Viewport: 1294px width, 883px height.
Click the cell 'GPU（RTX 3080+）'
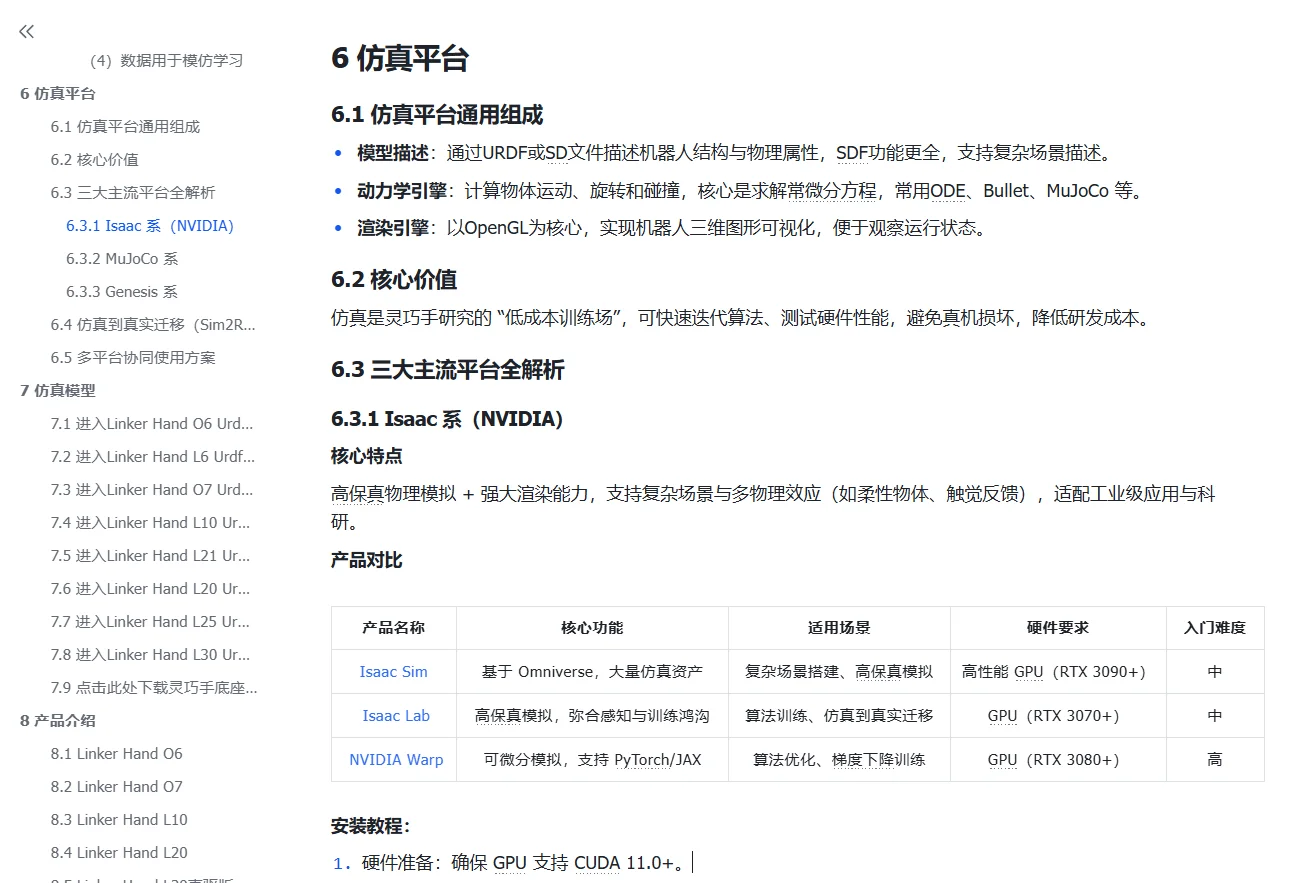(x=1058, y=760)
